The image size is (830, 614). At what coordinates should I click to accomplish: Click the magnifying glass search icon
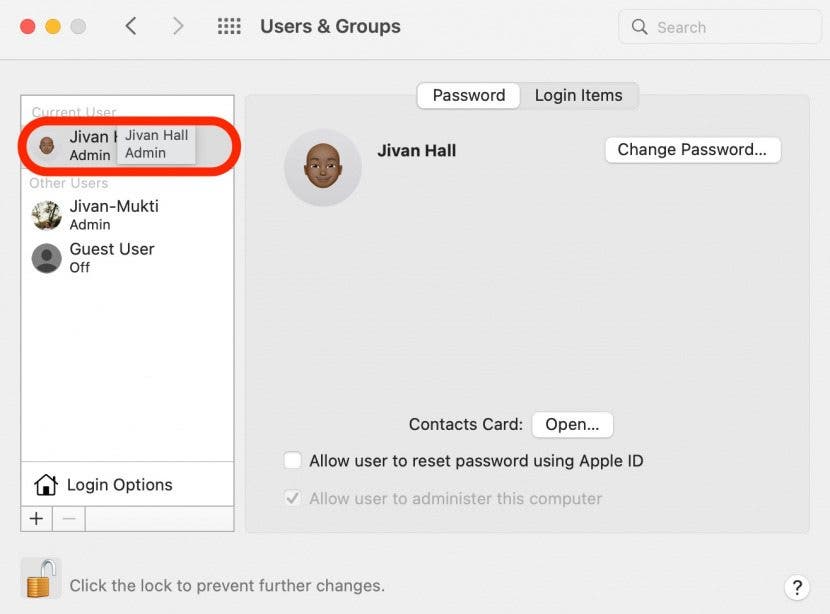click(639, 27)
